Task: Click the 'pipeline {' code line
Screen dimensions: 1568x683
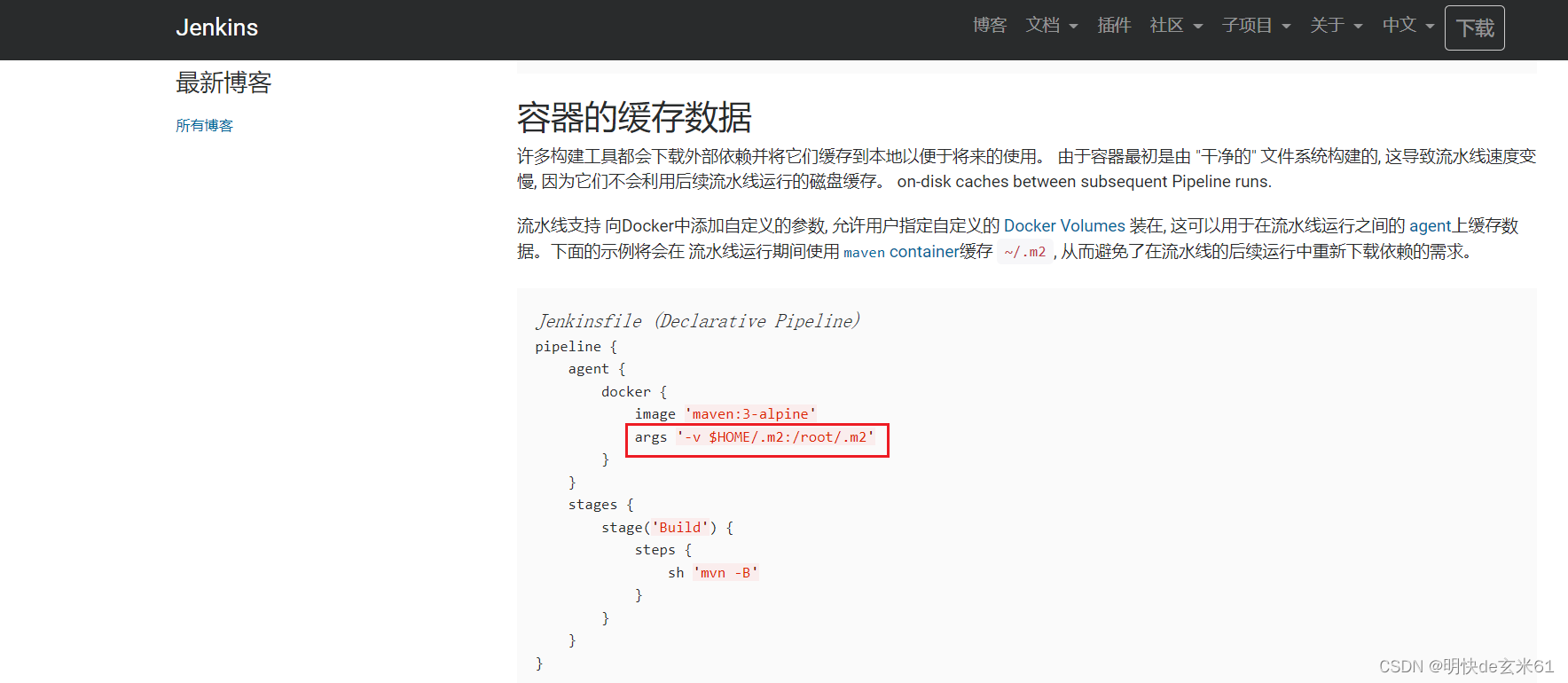Action: pyautogui.click(x=576, y=347)
